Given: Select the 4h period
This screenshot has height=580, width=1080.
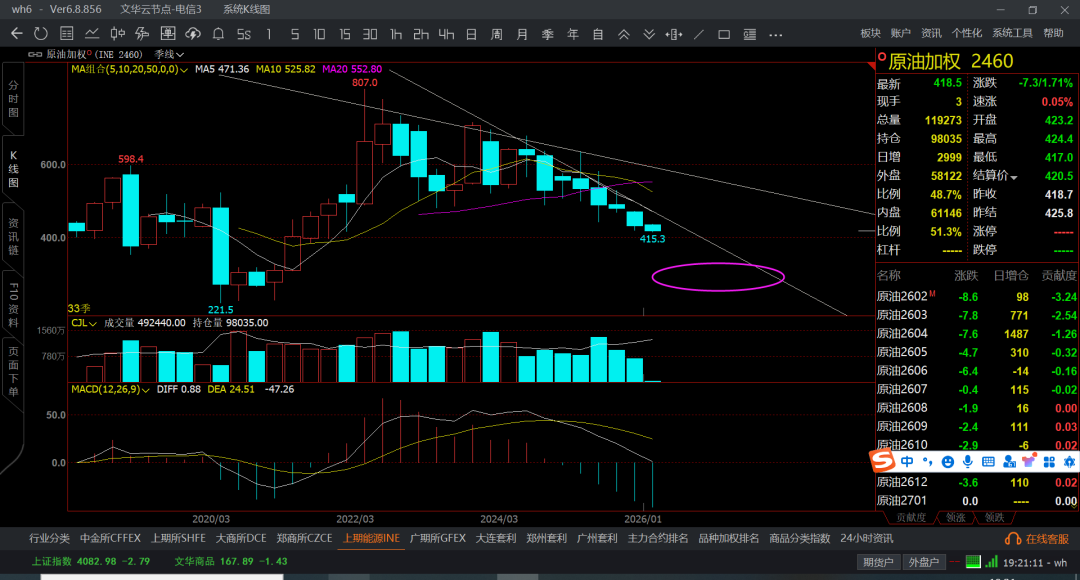Looking at the screenshot, I should pyautogui.click(x=446, y=34).
